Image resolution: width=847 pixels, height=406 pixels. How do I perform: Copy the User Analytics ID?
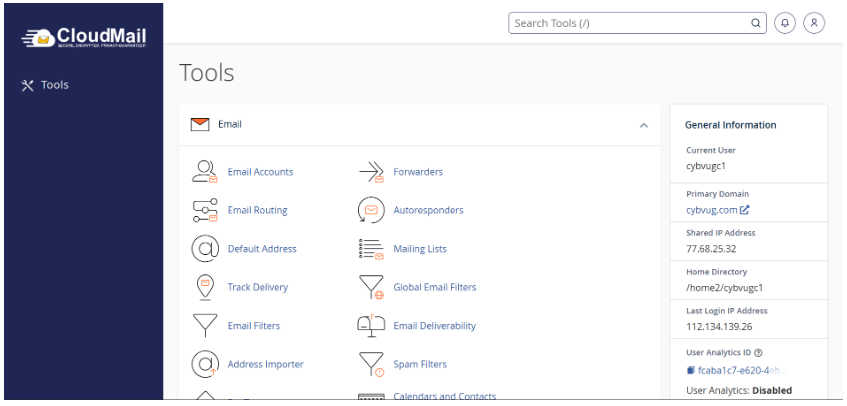(690, 370)
